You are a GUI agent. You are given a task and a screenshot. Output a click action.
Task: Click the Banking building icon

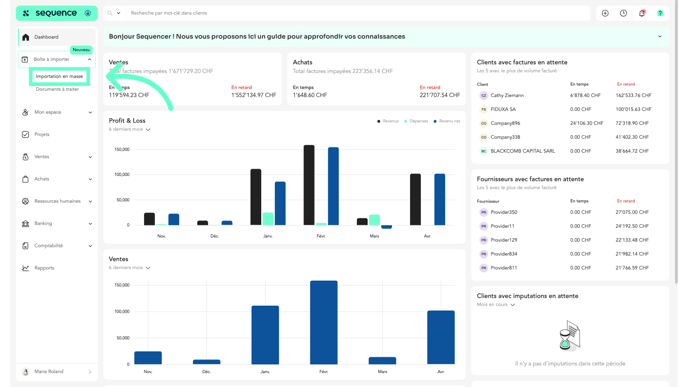coord(25,223)
